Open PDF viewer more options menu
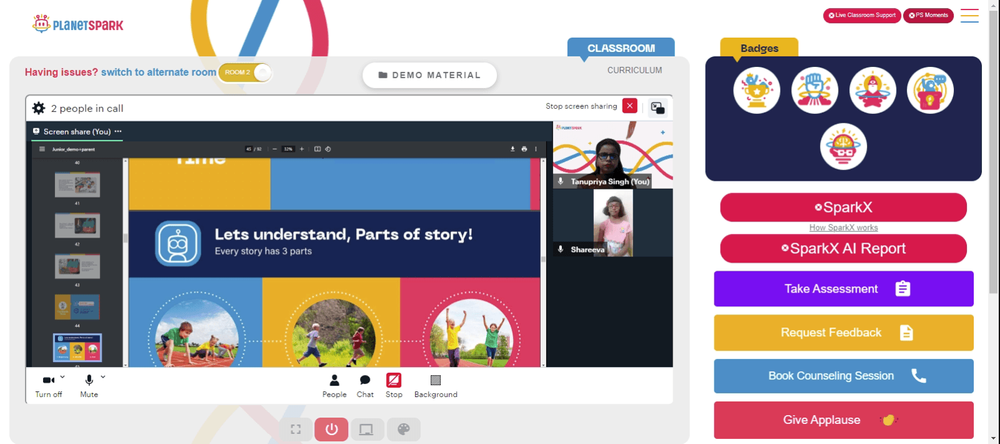 (536, 149)
